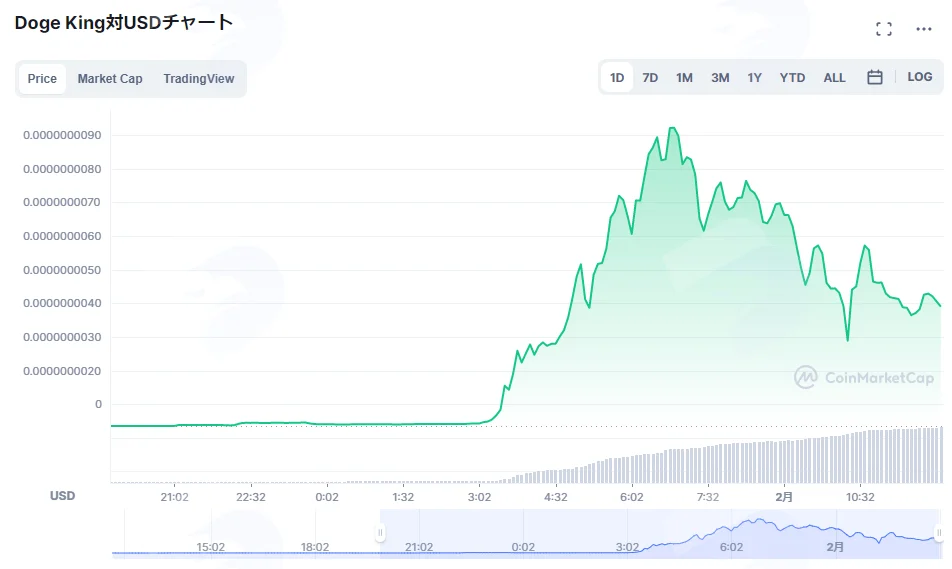Open the calendar date range picker
Image resolution: width=952 pixels, height=569 pixels.
(x=874, y=77)
